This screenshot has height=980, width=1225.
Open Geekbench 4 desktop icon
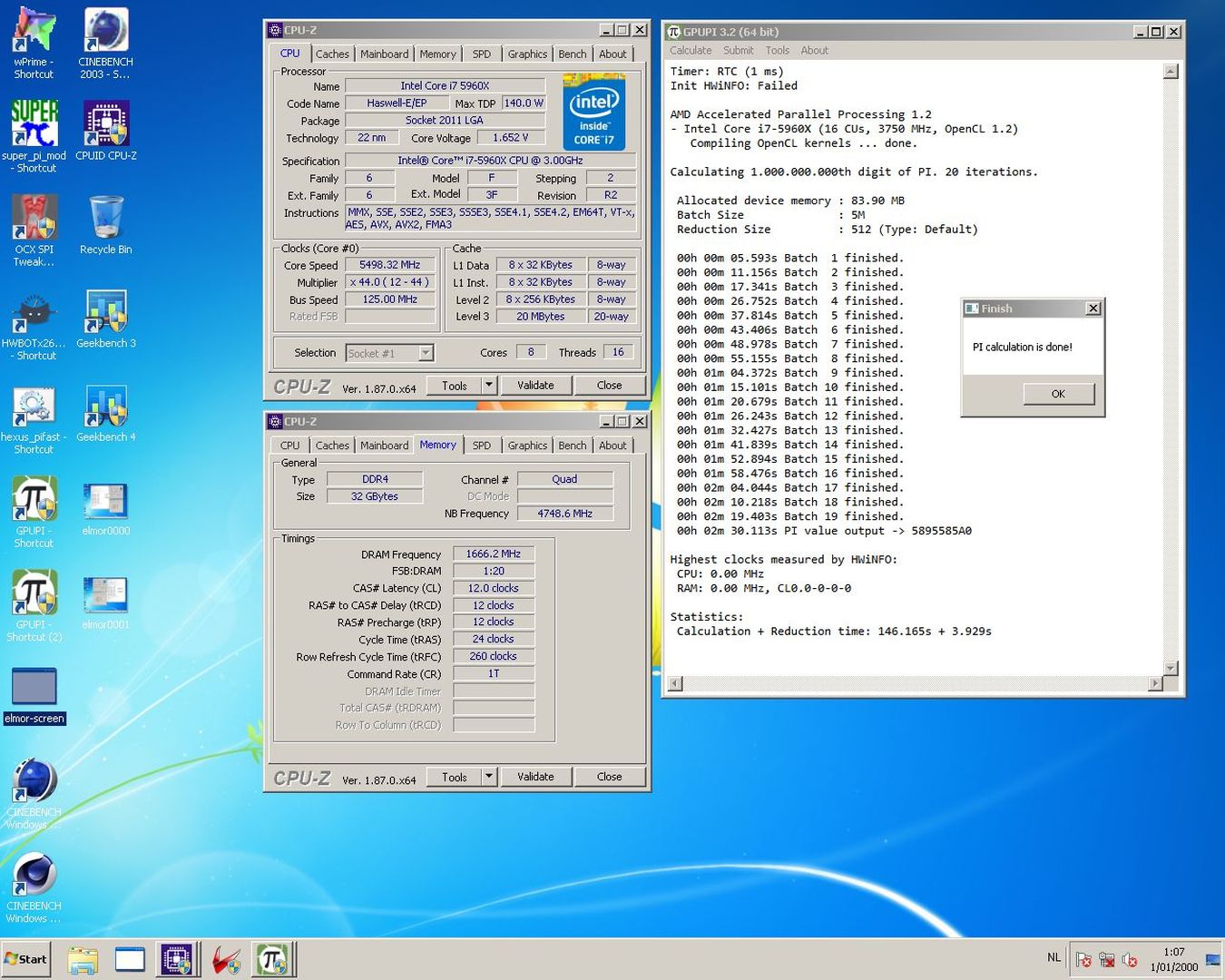point(106,413)
